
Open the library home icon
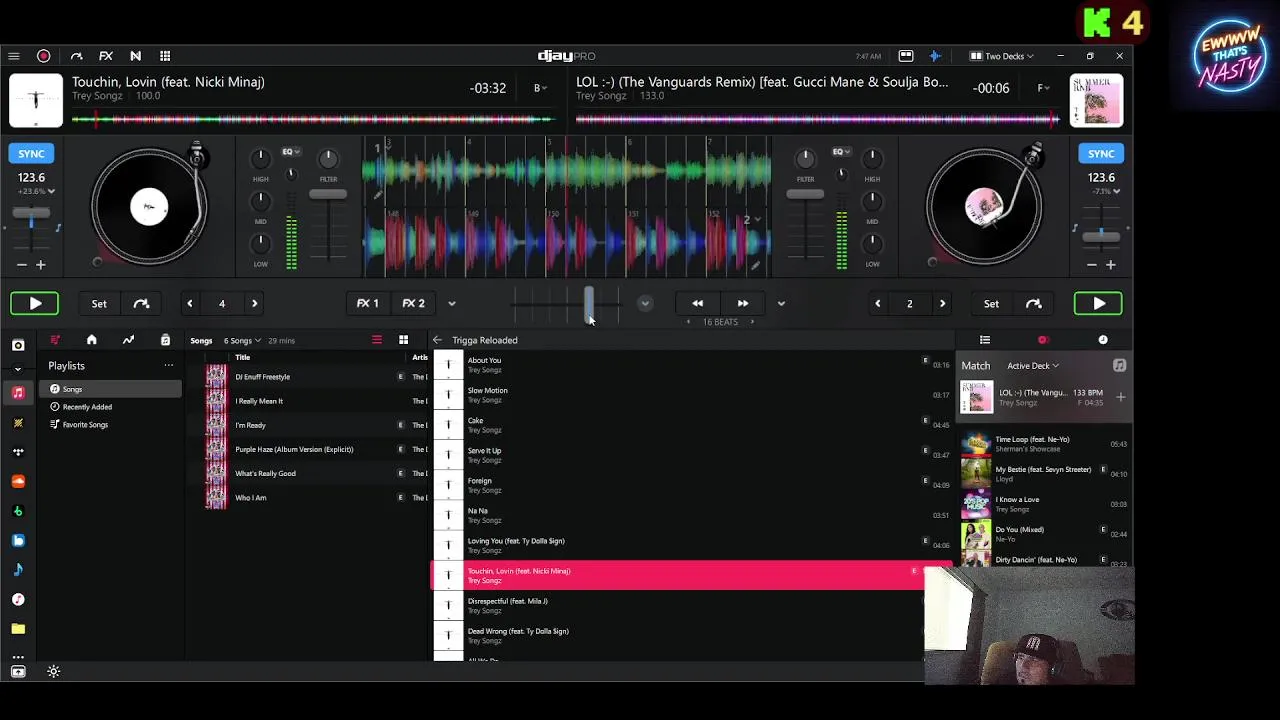(91, 340)
